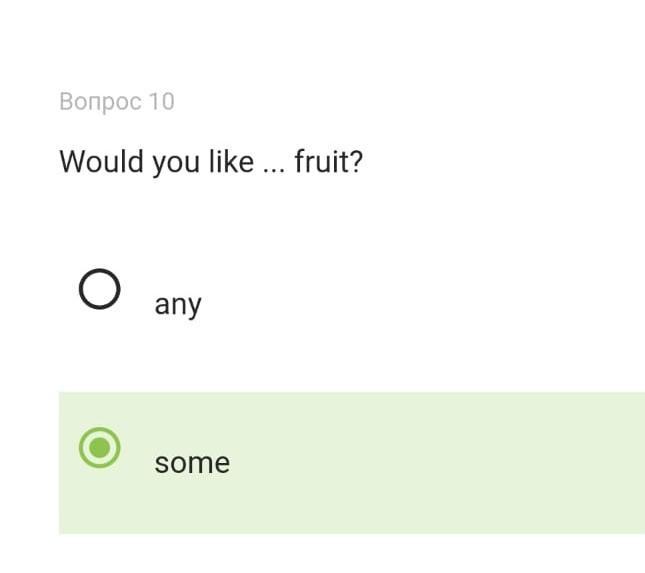Click the ellipsis blank in the question
Image resolution: width=645 pixels, height=573 pixels.
pyautogui.click(x=274, y=165)
